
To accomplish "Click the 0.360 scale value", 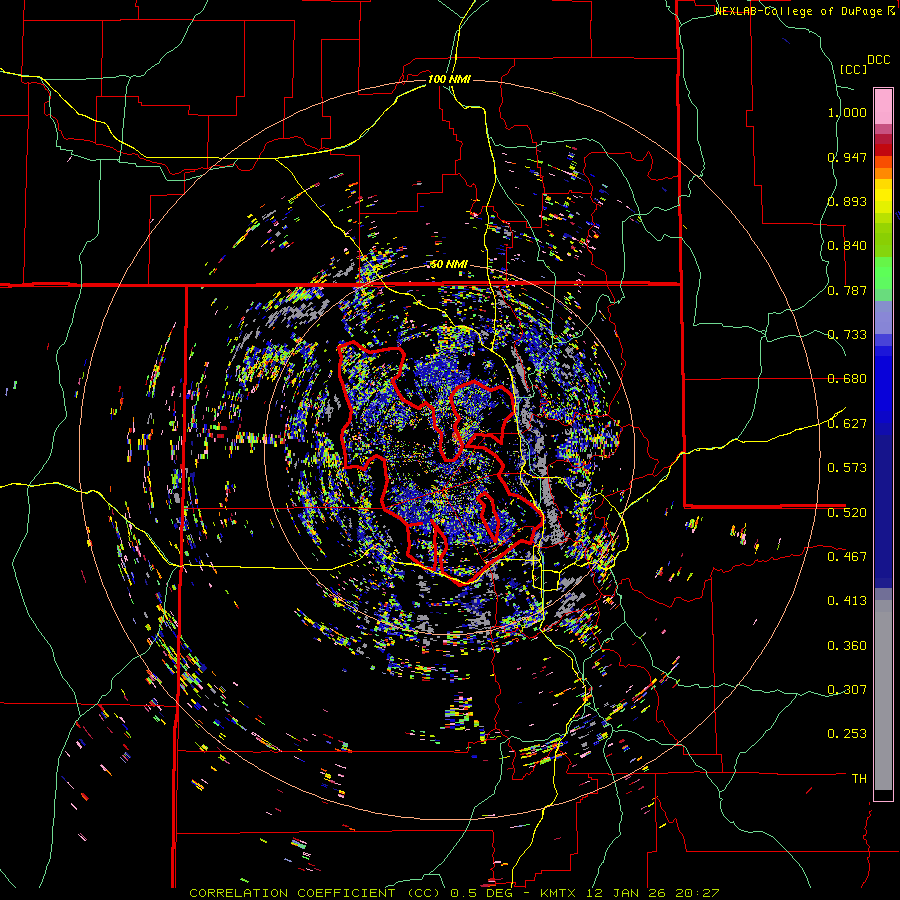I will coord(847,646).
